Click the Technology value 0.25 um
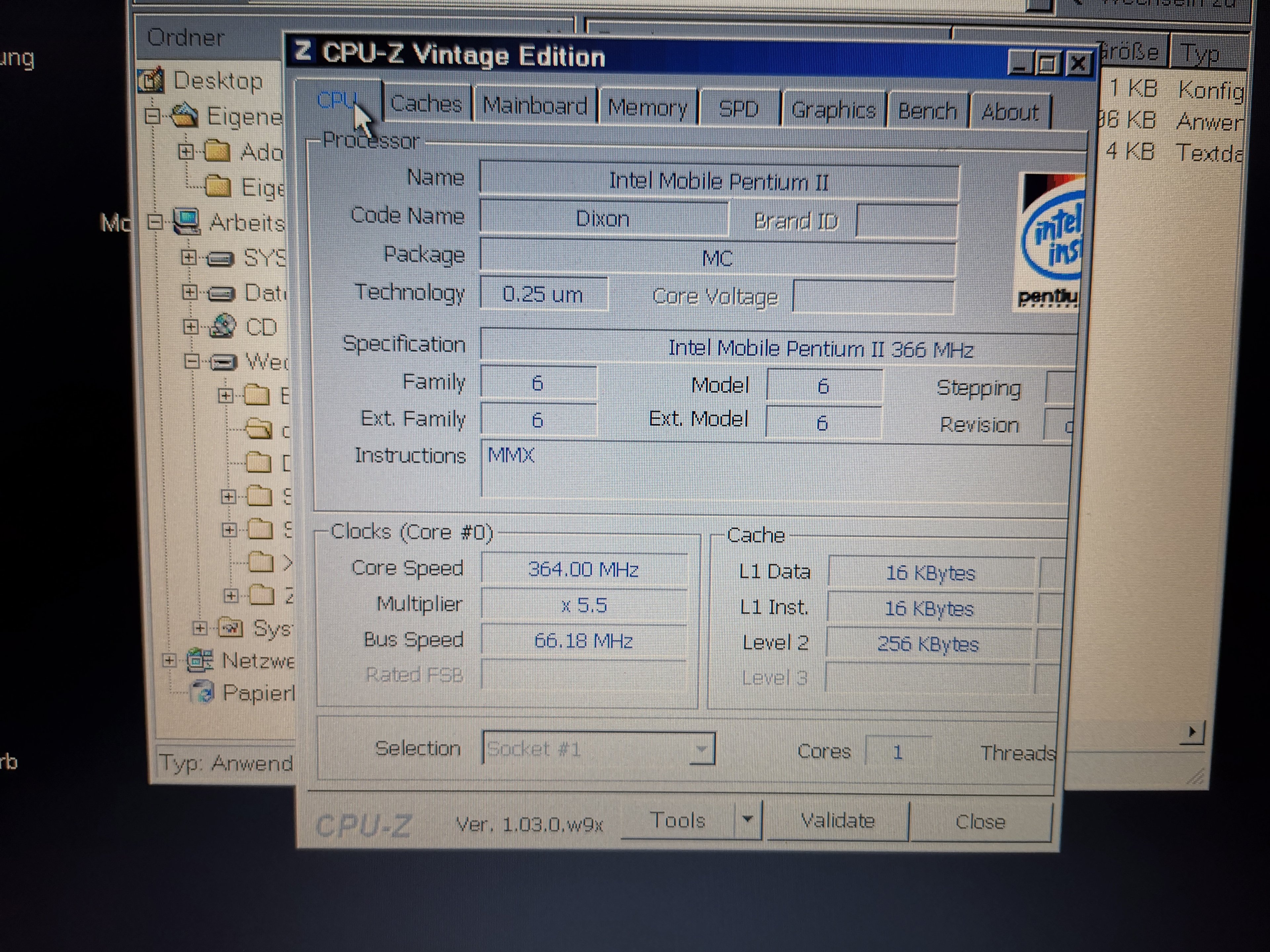Screen dimensions: 1270x952 click(543, 295)
